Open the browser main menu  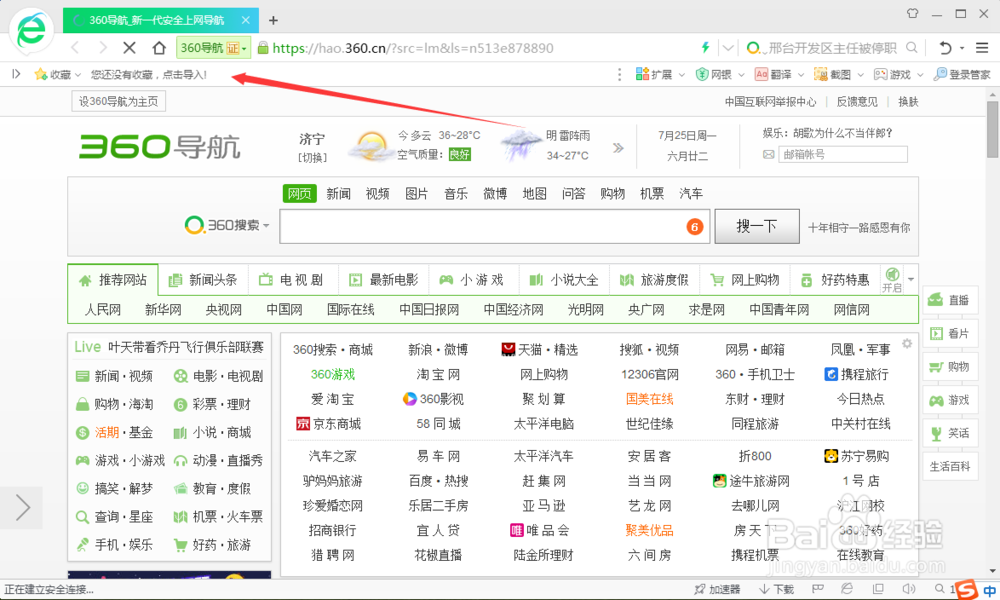(982, 48)
